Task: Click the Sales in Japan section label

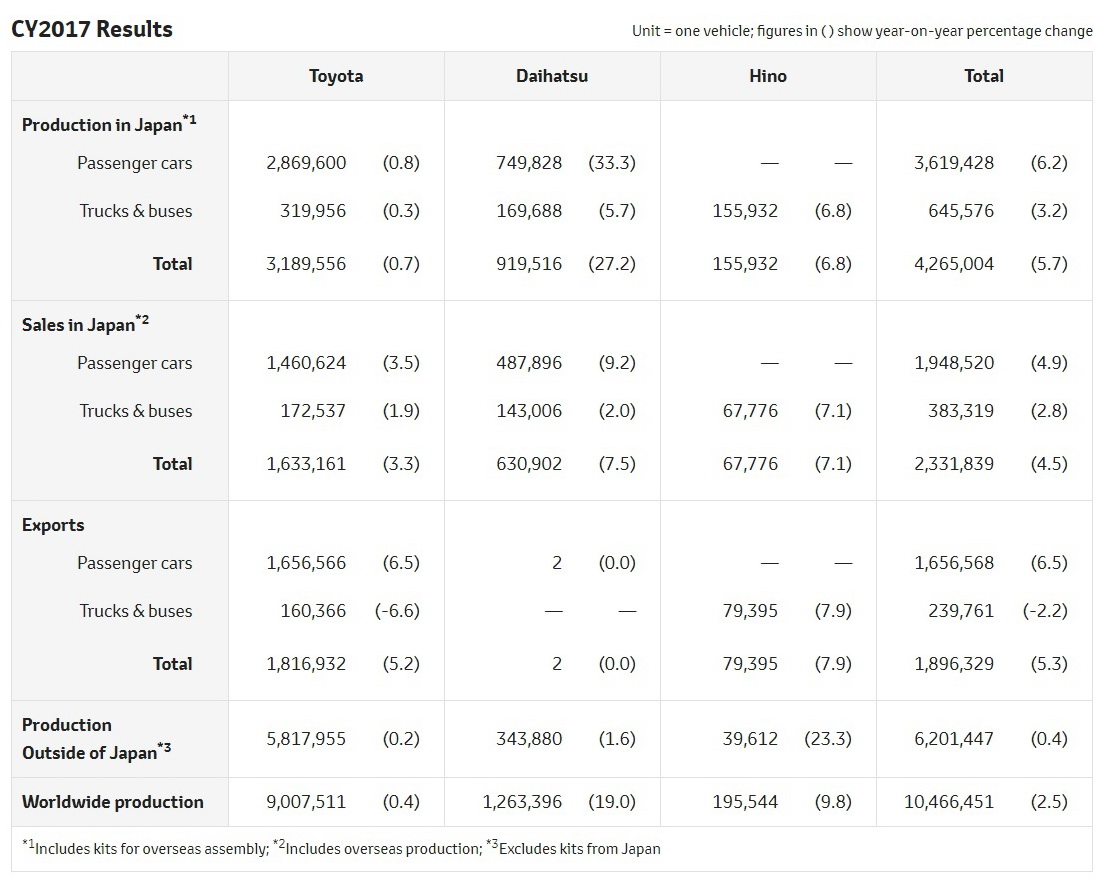Action: point(85,324)
